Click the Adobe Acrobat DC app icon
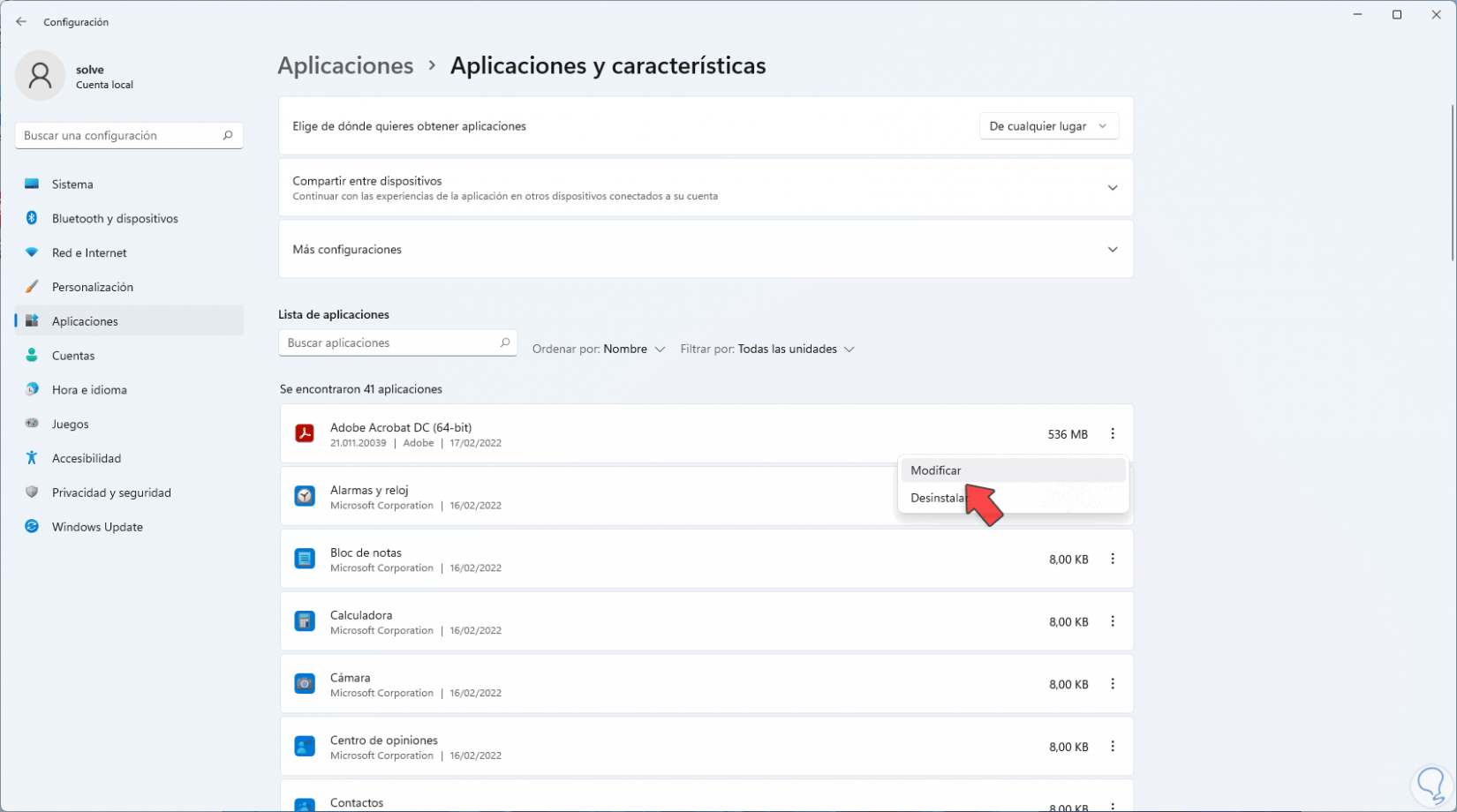The image size is (1457, 812). pos(305,433)
